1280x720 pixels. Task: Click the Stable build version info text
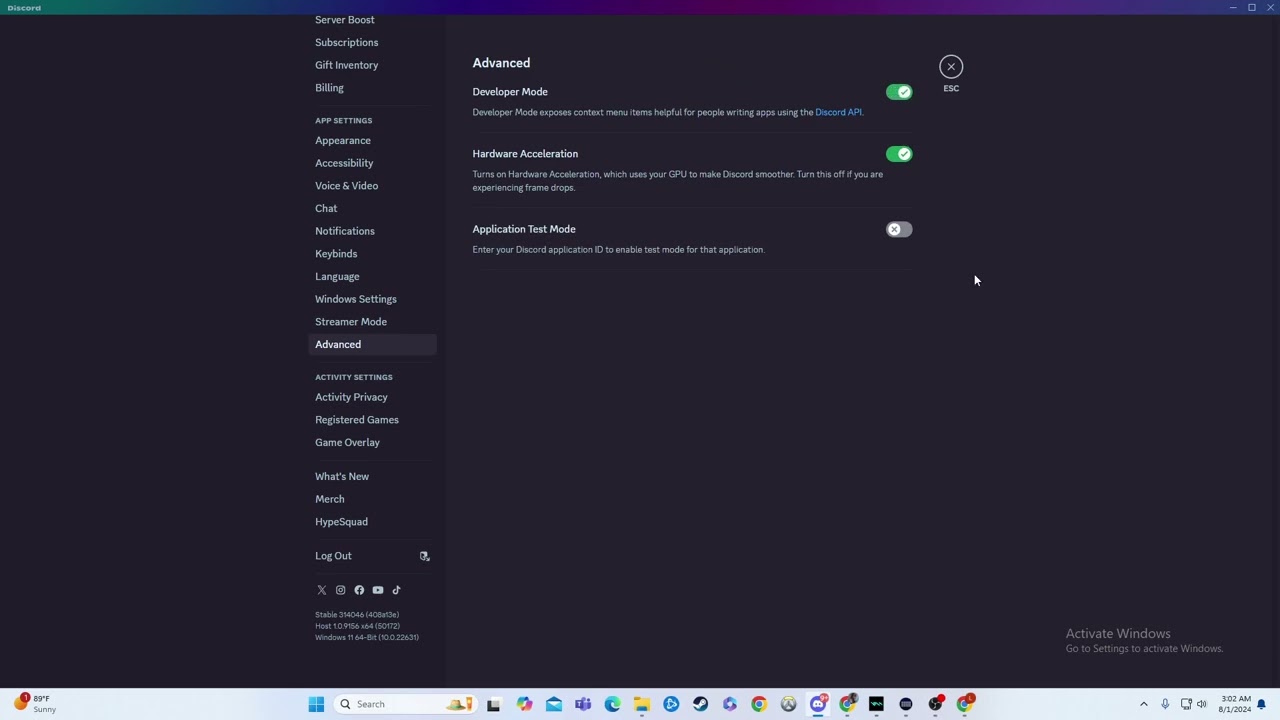point(357,615)
